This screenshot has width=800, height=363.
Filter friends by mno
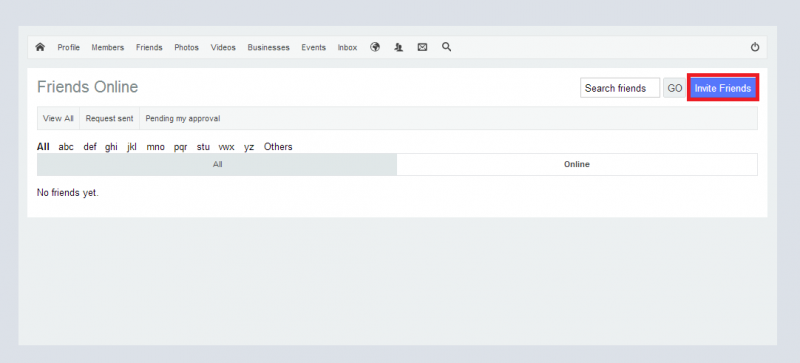point(155,147)
